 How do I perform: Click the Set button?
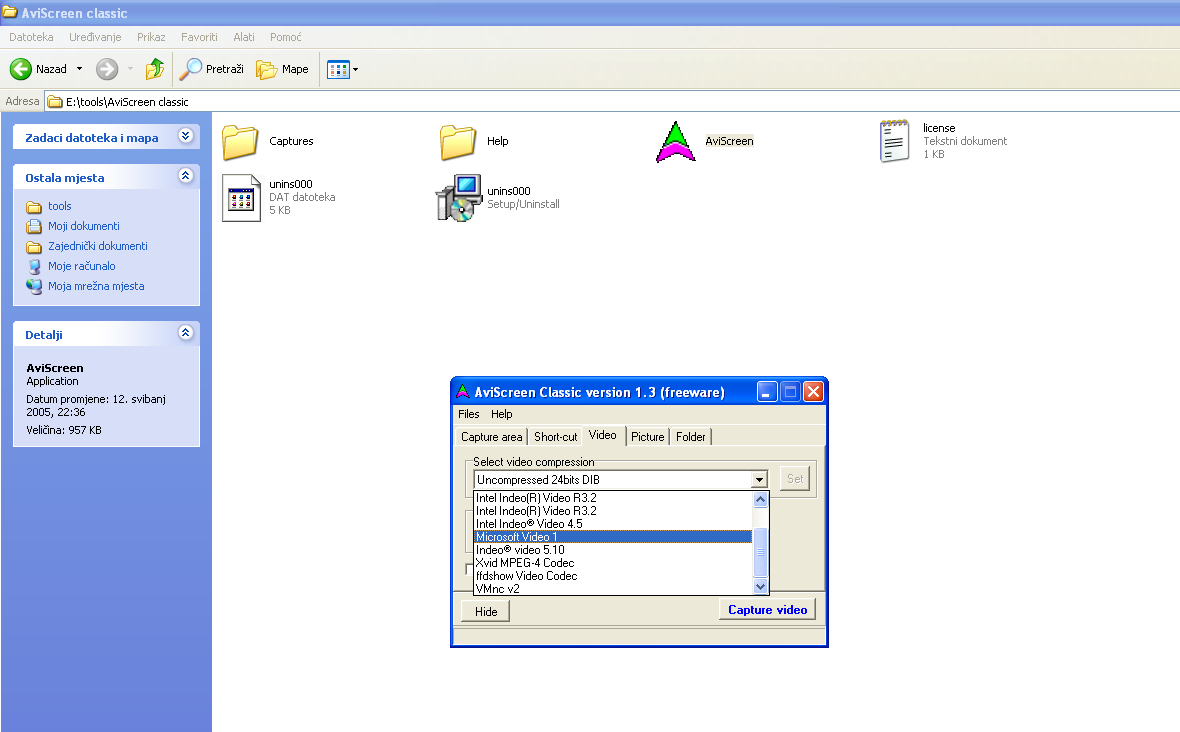[795, 479]
